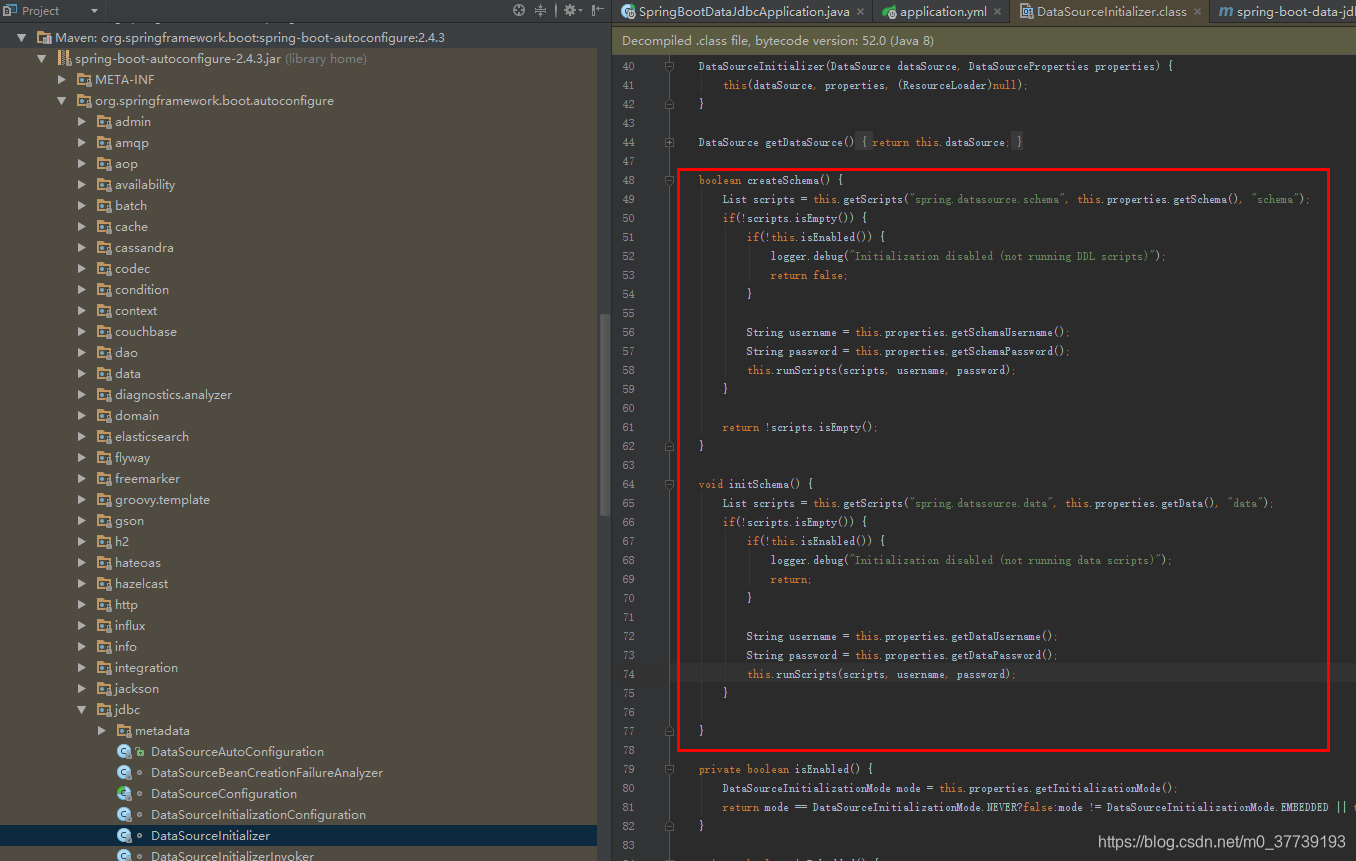Click the context package folder icon
This screenshot has width=1356, height=861.
(x=104, y=311)
